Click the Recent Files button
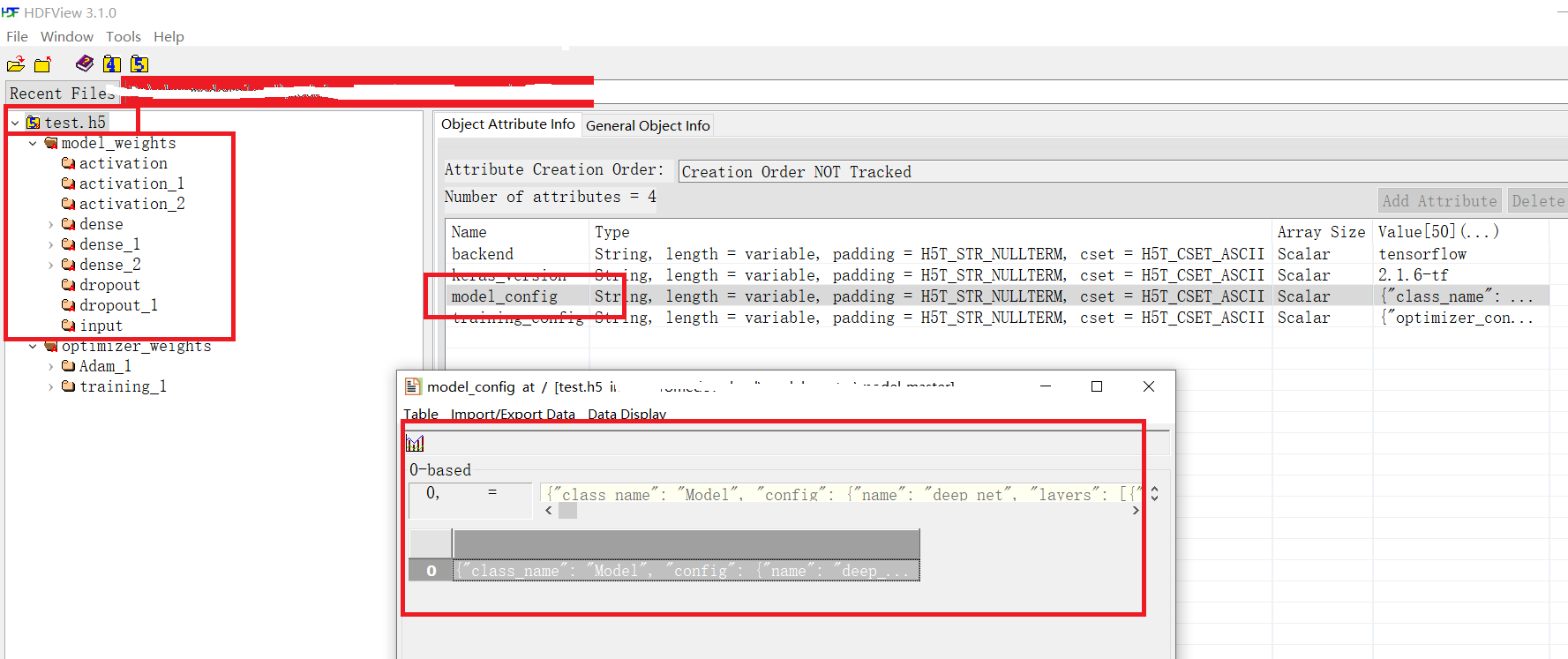Screen dimensions: 1568x659 click(62, 94)
